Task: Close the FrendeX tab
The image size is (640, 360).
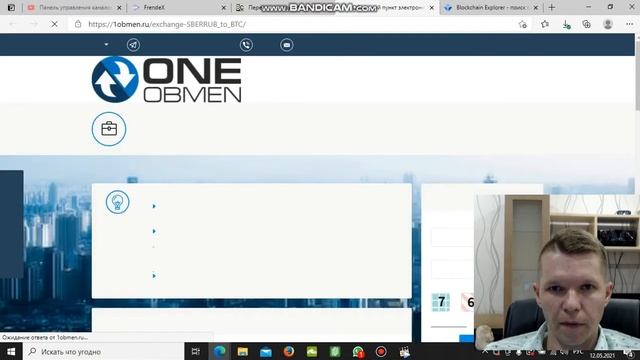Action: 224,8
